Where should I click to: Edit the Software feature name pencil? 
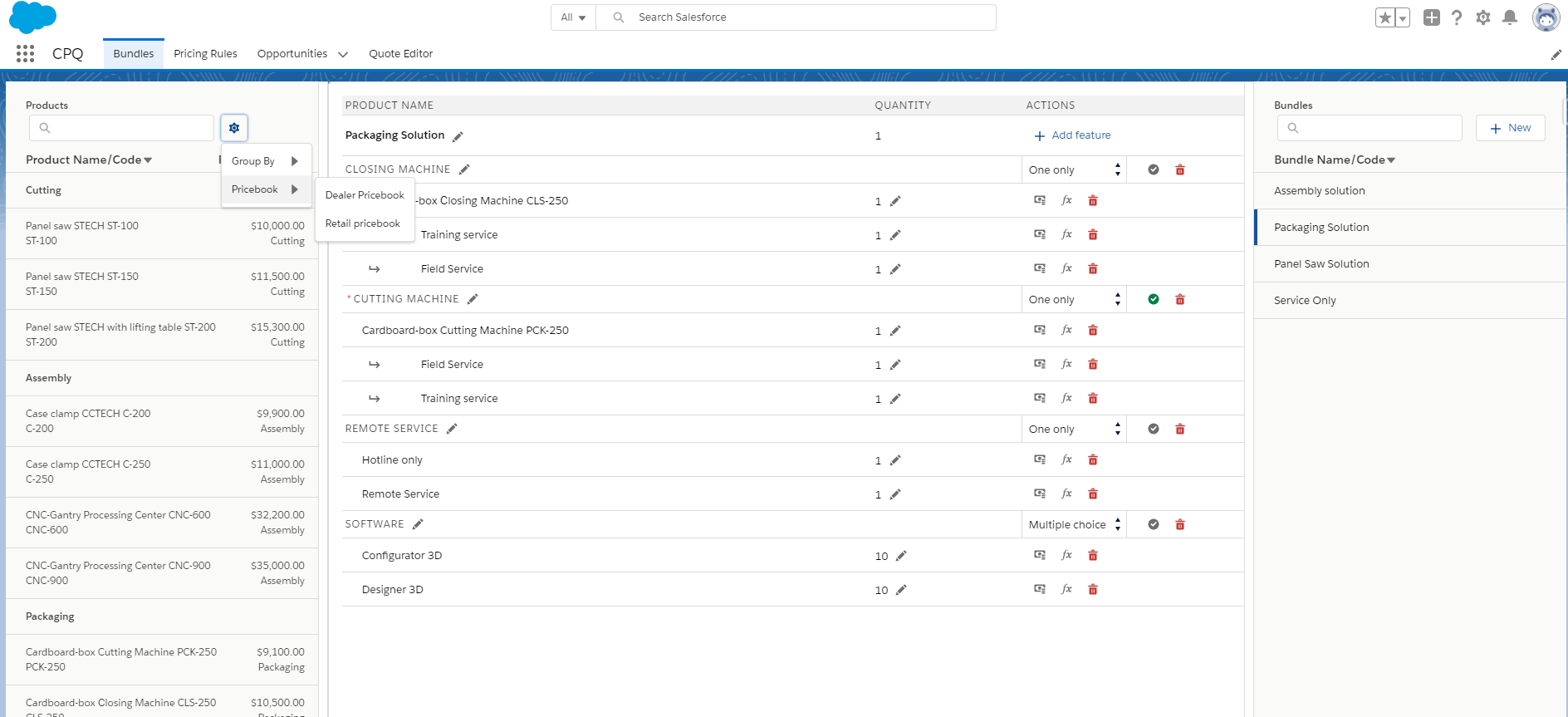(418, 524)
